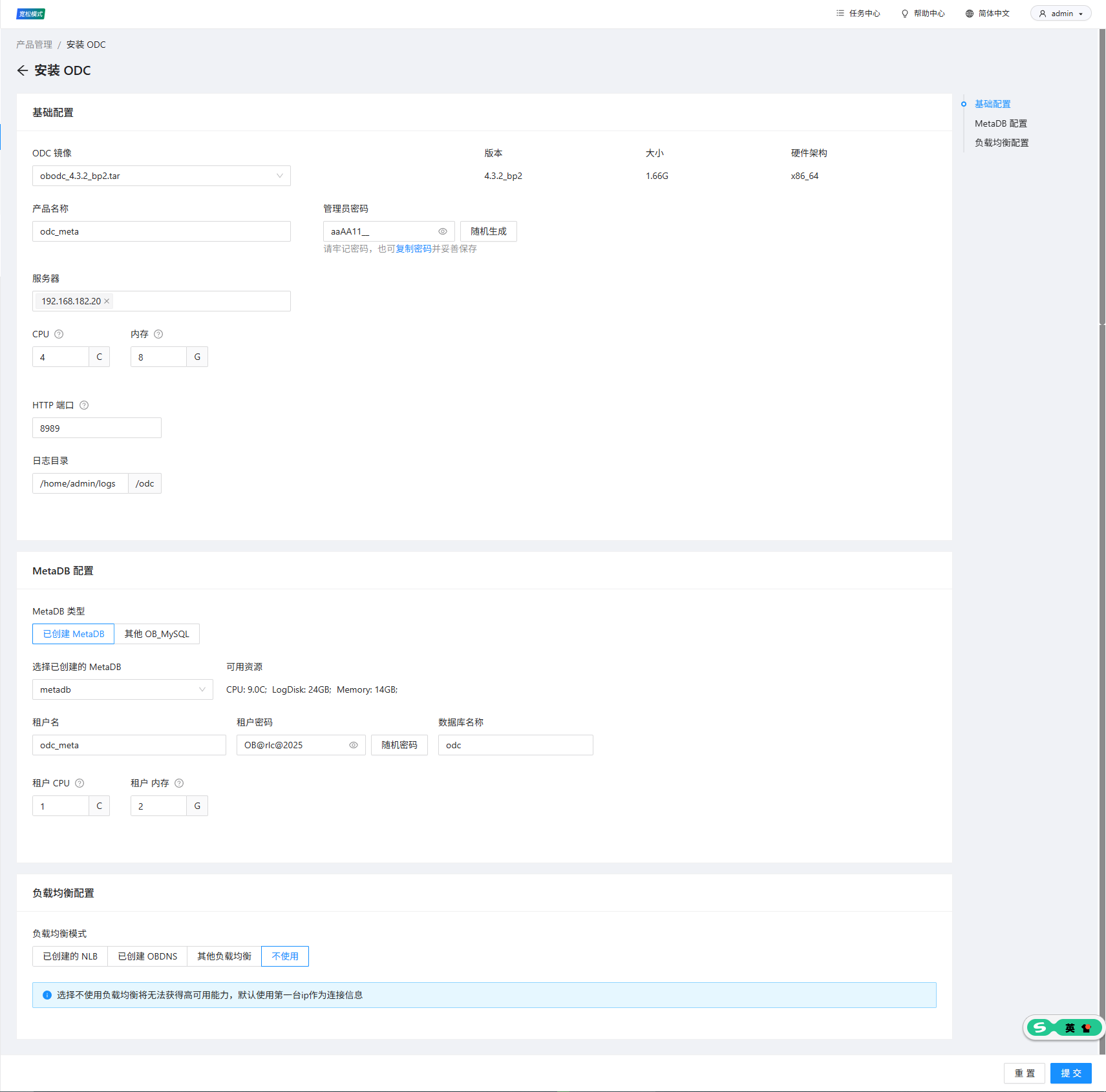Click the HTTP 端口 input 8989

click(x=97, y=428)
